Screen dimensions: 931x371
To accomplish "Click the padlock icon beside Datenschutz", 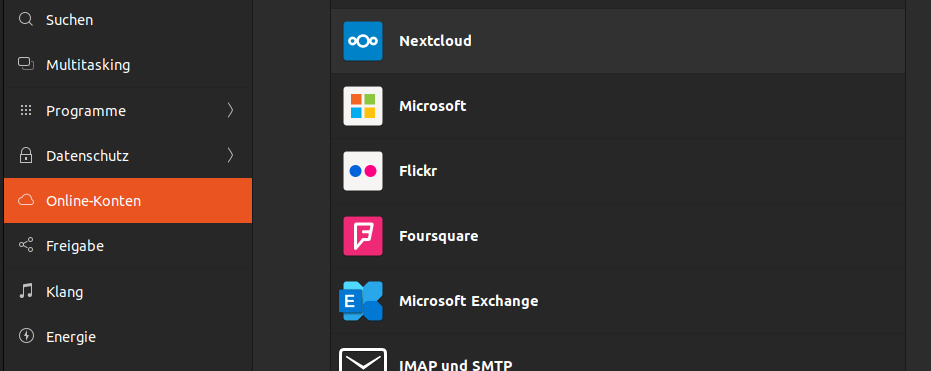I will point(26,156).
